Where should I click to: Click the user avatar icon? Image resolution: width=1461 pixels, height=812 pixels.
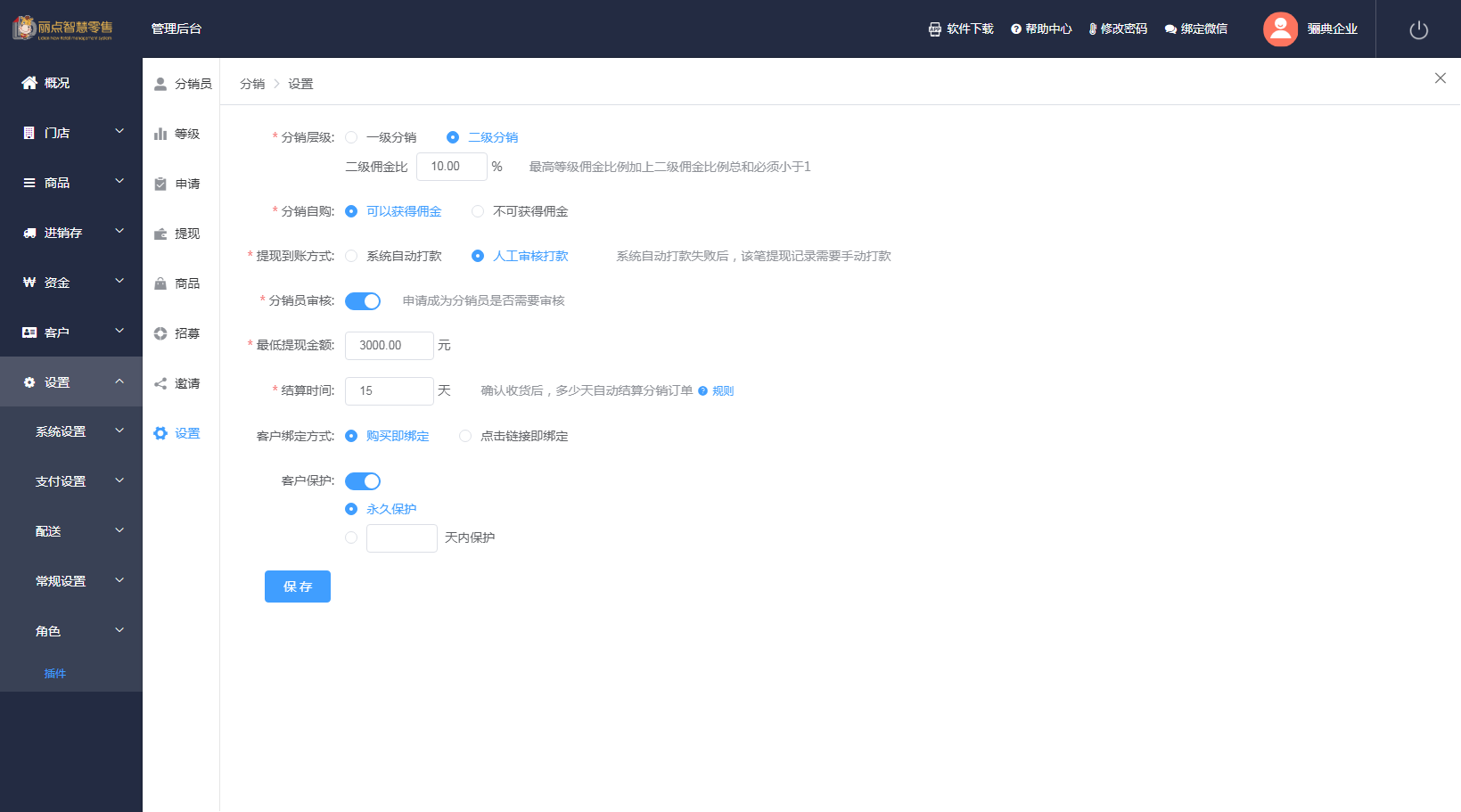[1280, 29]
